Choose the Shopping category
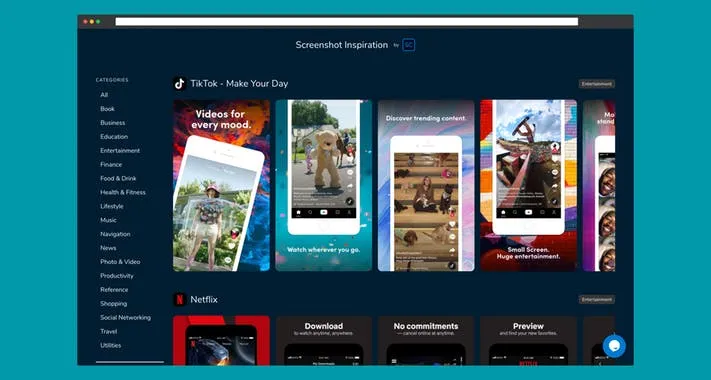This screenshot has height=380, width=711. coord(113,304)
